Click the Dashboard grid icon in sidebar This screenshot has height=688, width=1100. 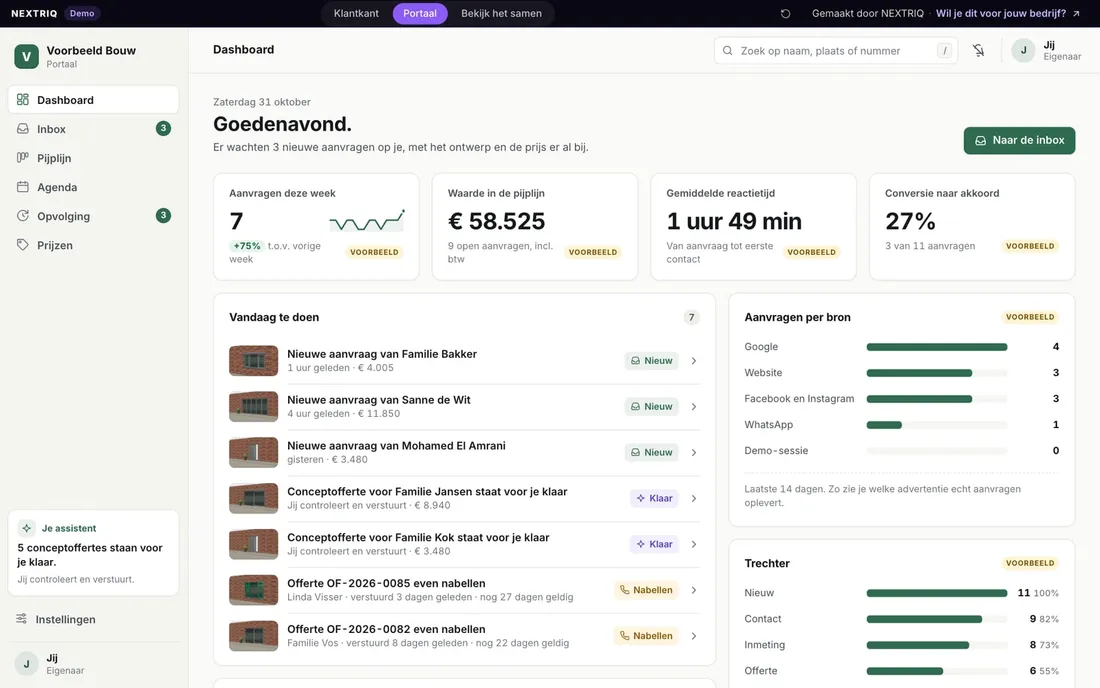tap(22, 100)
